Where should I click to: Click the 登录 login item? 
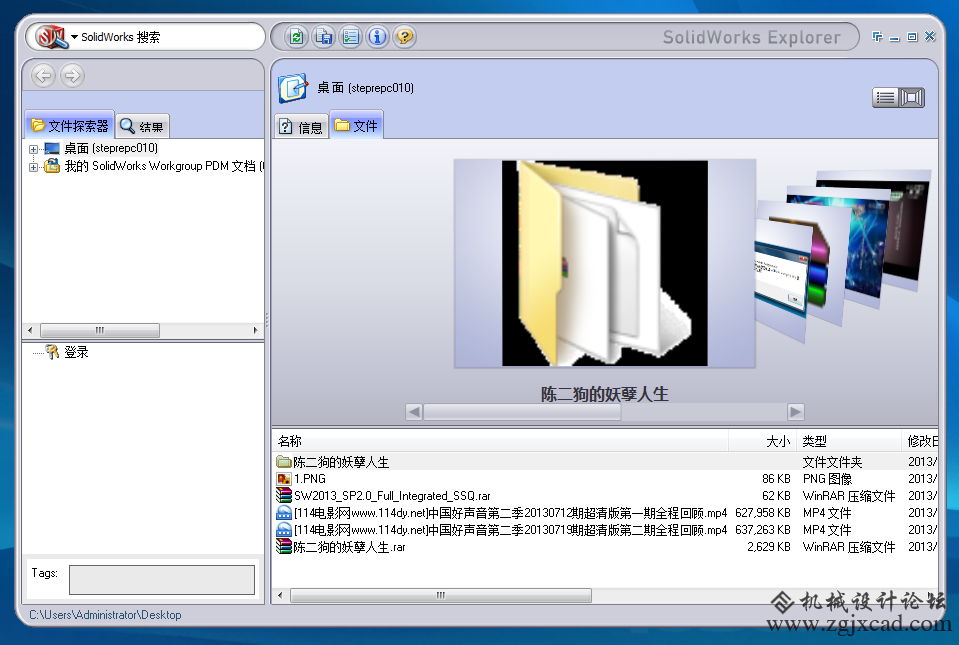(76, 352)
